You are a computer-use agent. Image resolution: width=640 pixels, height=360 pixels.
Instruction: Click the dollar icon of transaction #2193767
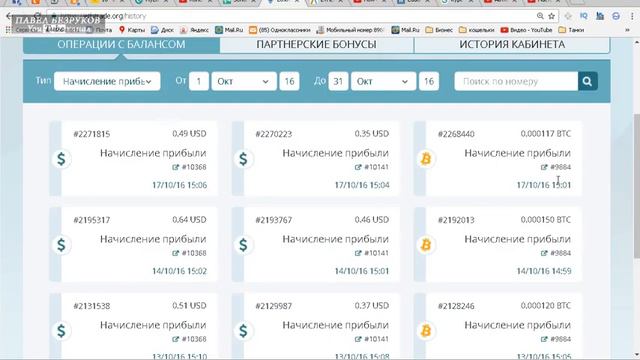(243, 245)
